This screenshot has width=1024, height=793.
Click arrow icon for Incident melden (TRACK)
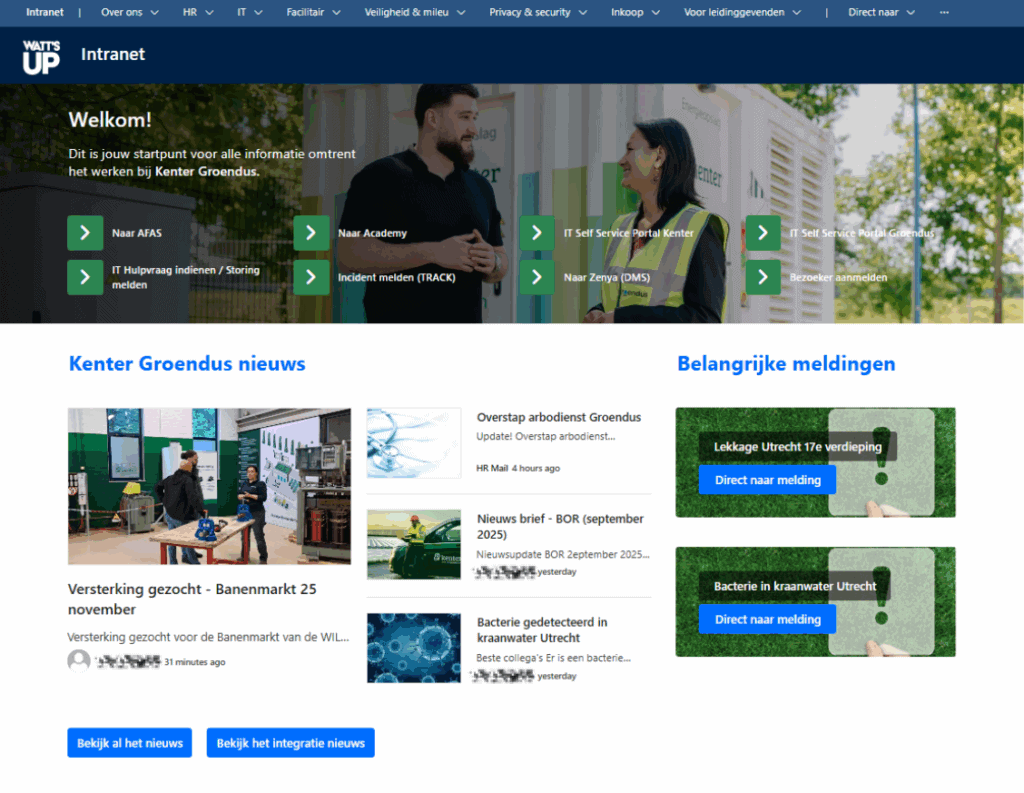pos(311,277)
